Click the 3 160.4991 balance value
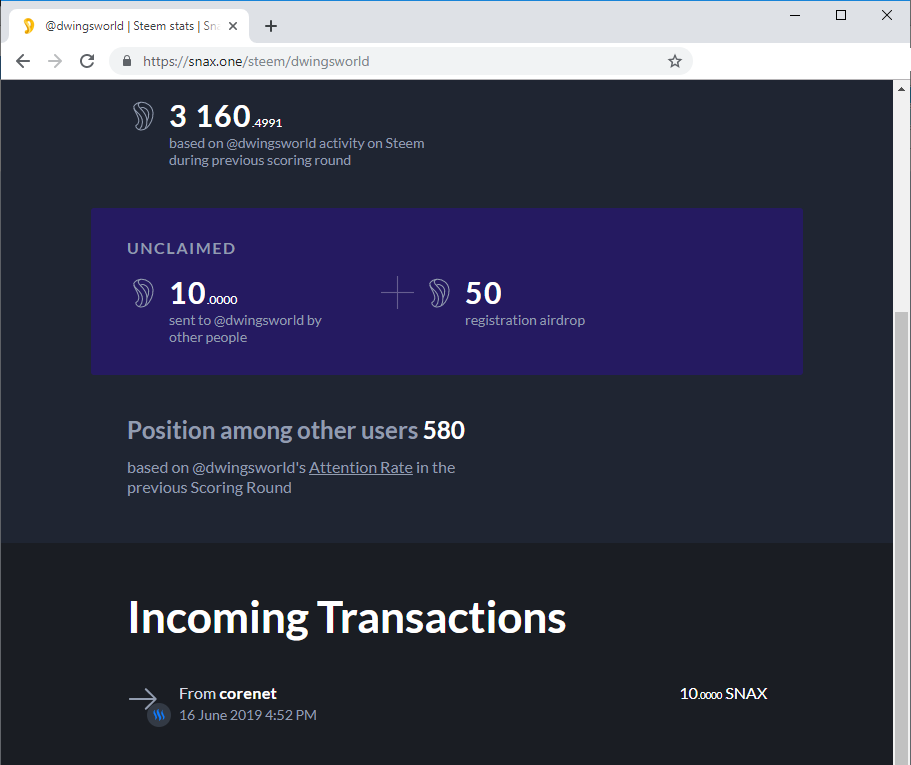The height and width of the screenshot is (765, 911). (225, 116)
